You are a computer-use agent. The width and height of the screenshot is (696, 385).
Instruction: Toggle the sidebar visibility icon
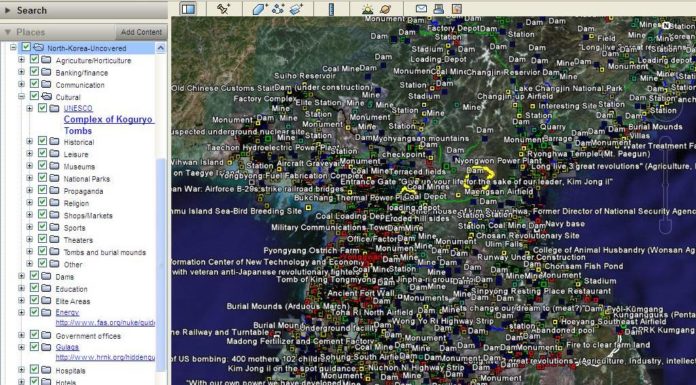189,9
